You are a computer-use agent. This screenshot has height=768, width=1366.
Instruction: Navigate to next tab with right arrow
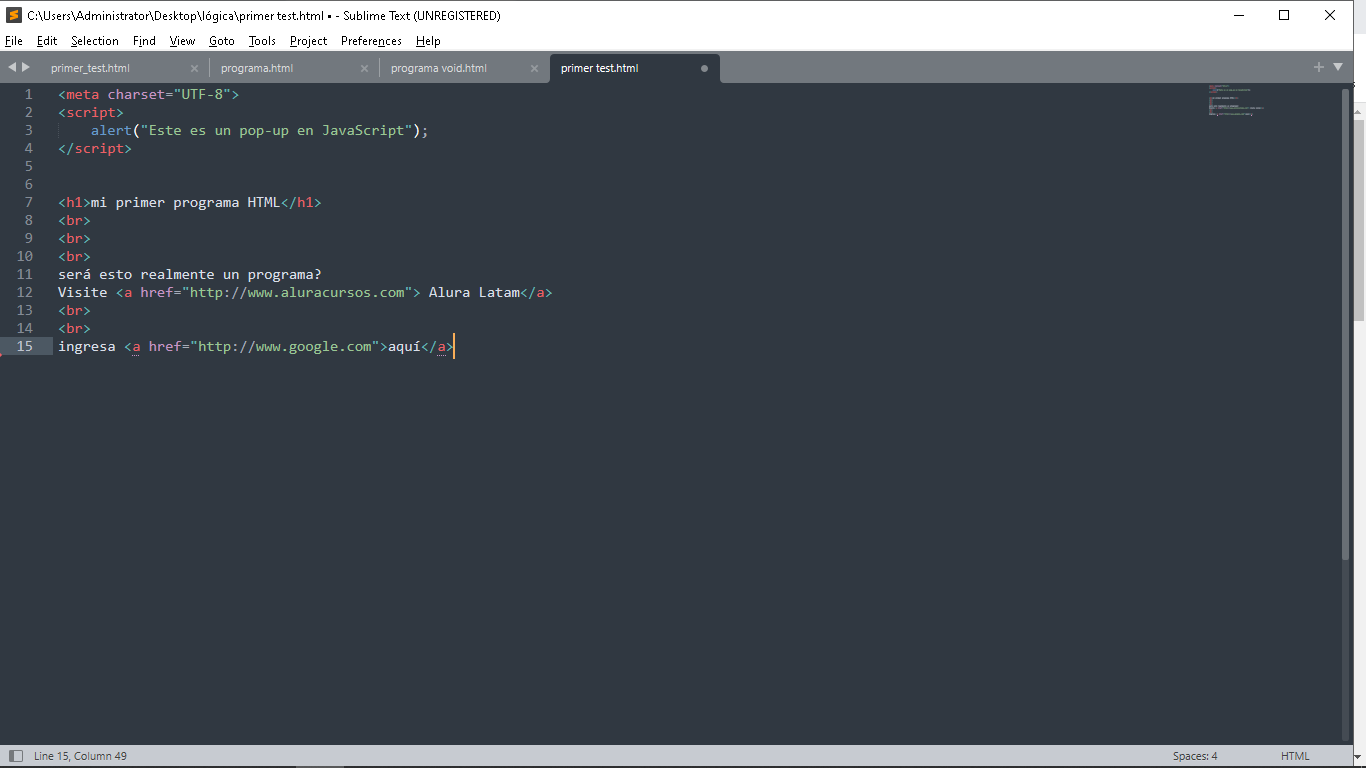pos(26,67)
